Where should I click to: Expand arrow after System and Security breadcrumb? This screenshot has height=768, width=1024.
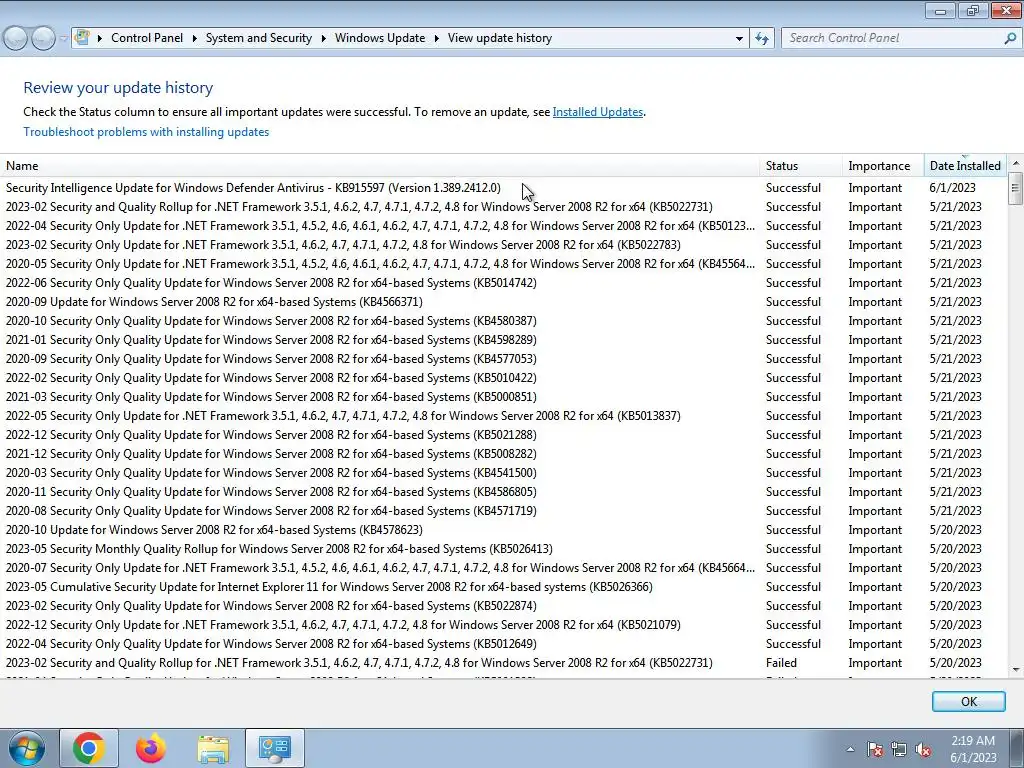(323, 38)
